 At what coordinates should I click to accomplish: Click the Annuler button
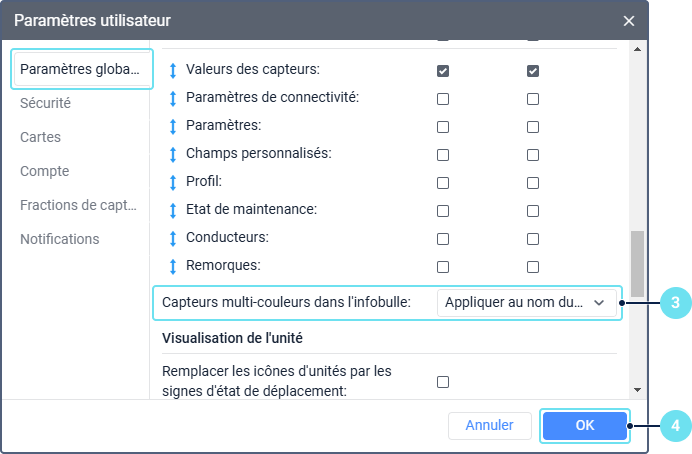pyautogui.click(x=489, y=425)
